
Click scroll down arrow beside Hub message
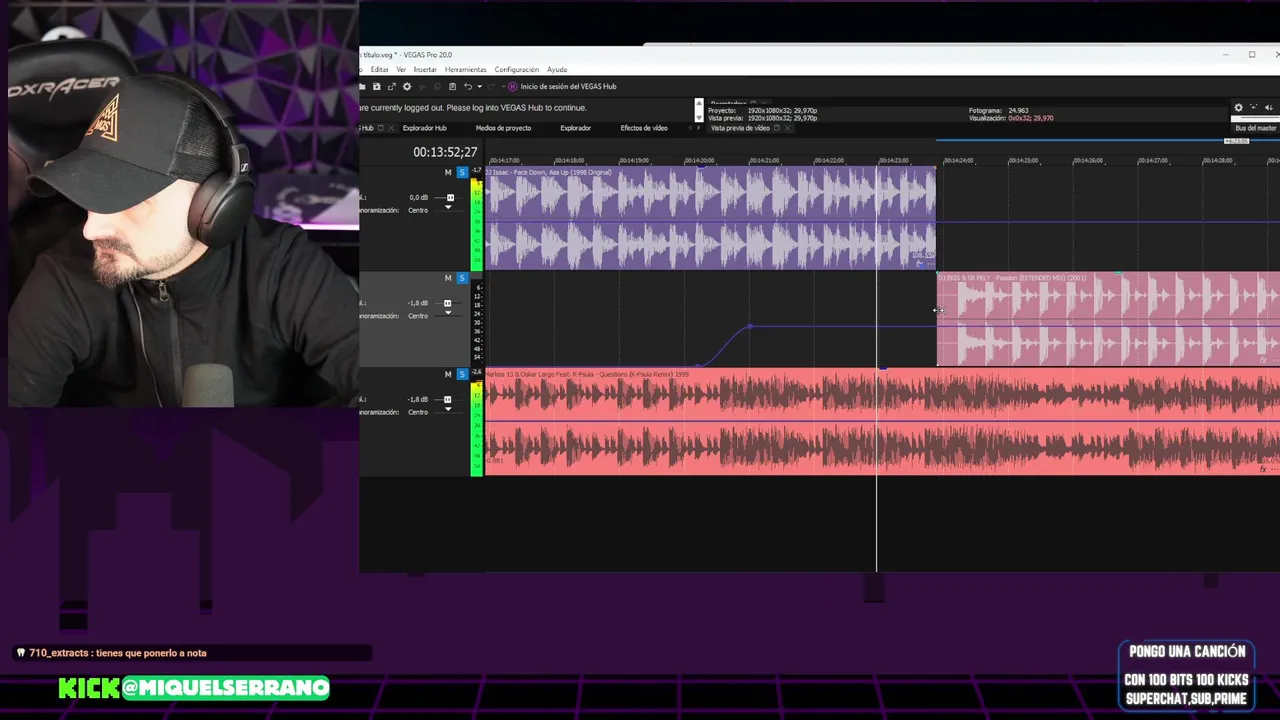699,117
